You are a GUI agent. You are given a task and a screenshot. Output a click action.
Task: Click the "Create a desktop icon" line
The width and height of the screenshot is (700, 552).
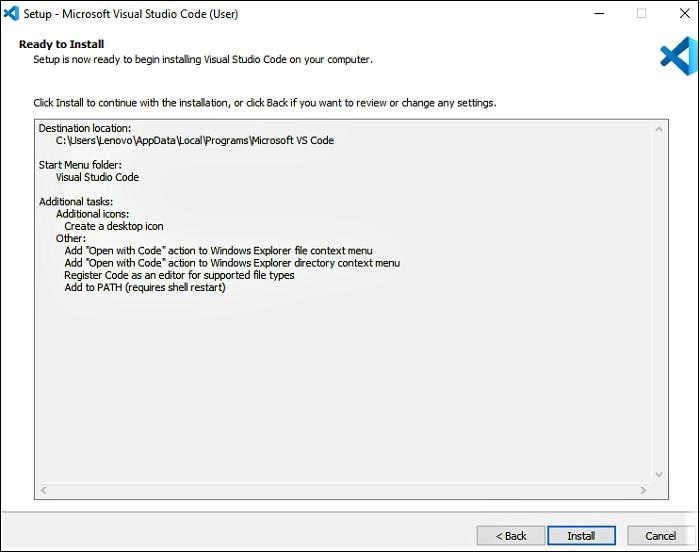(114, 227)
